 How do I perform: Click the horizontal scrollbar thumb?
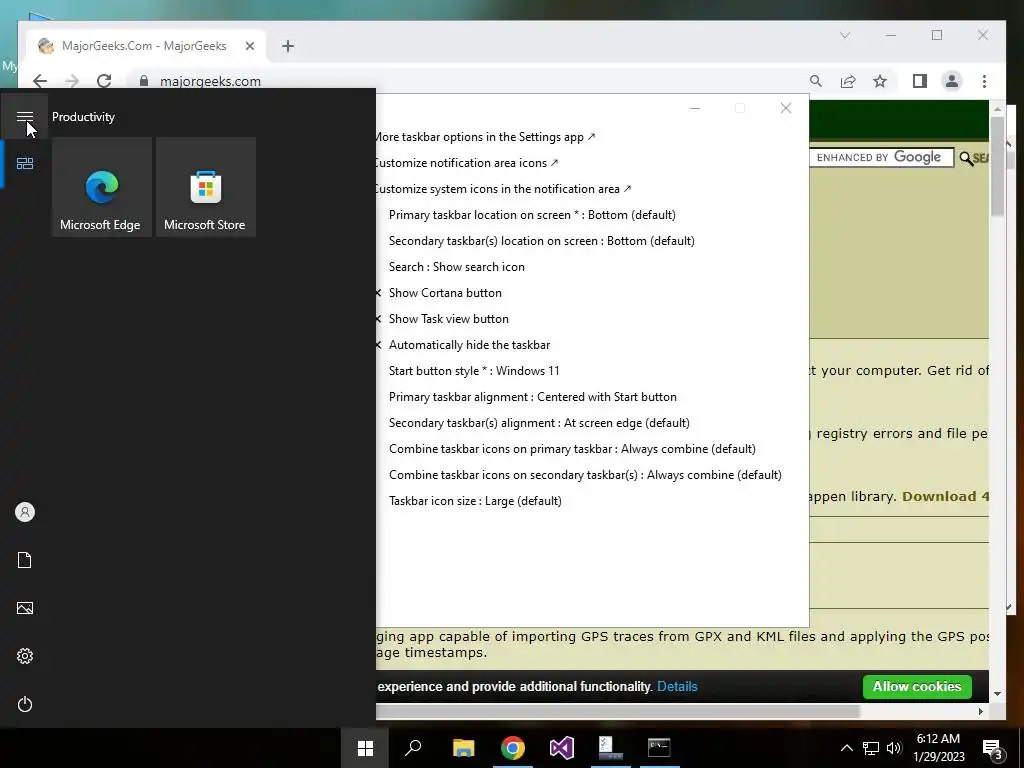click(x=617, y=711)
